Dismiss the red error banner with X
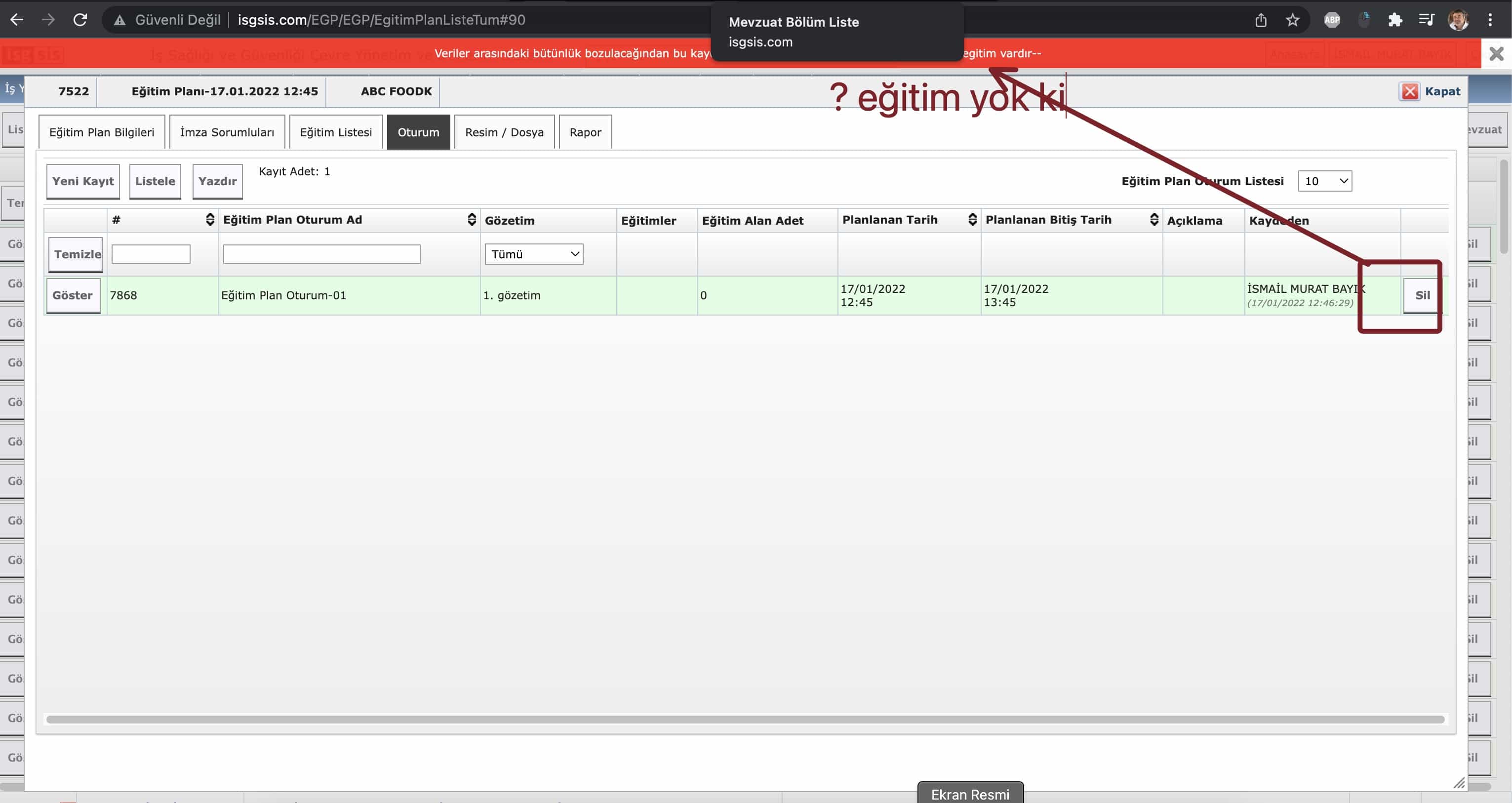This screenshot has height=803, width=1512. click(1496, 54)
